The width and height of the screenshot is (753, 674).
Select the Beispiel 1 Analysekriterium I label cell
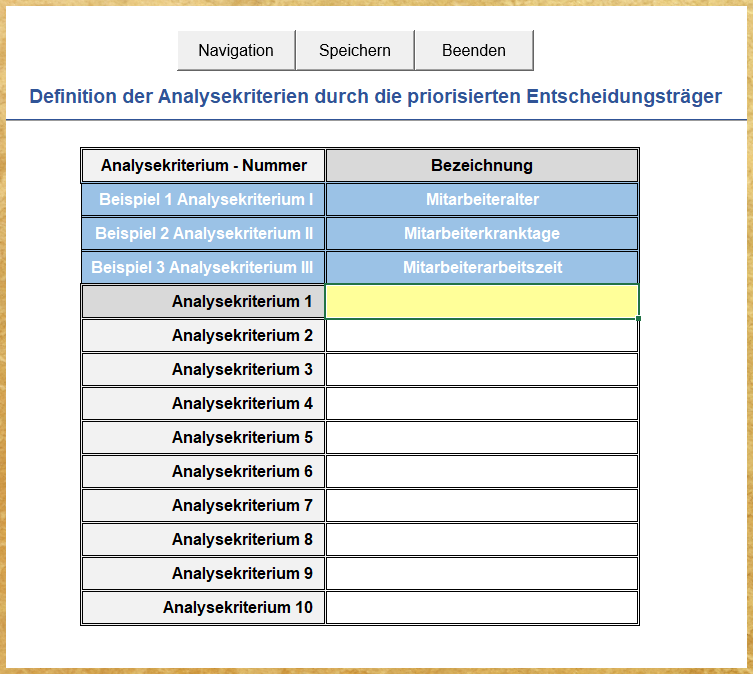203,199
